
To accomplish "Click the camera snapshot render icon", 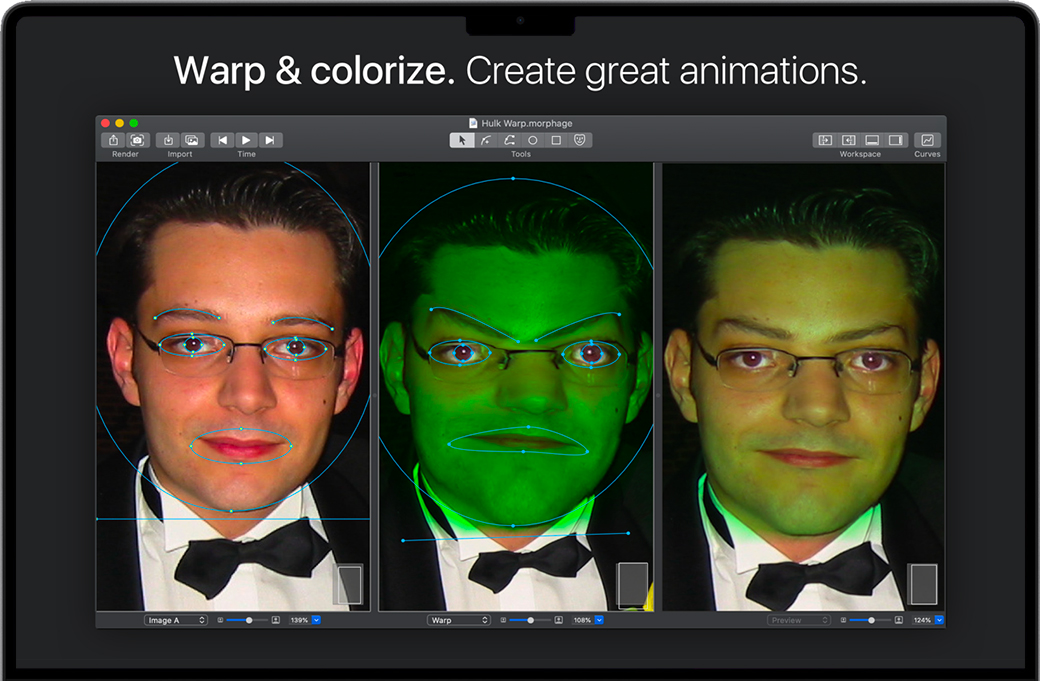I will 137,141.
